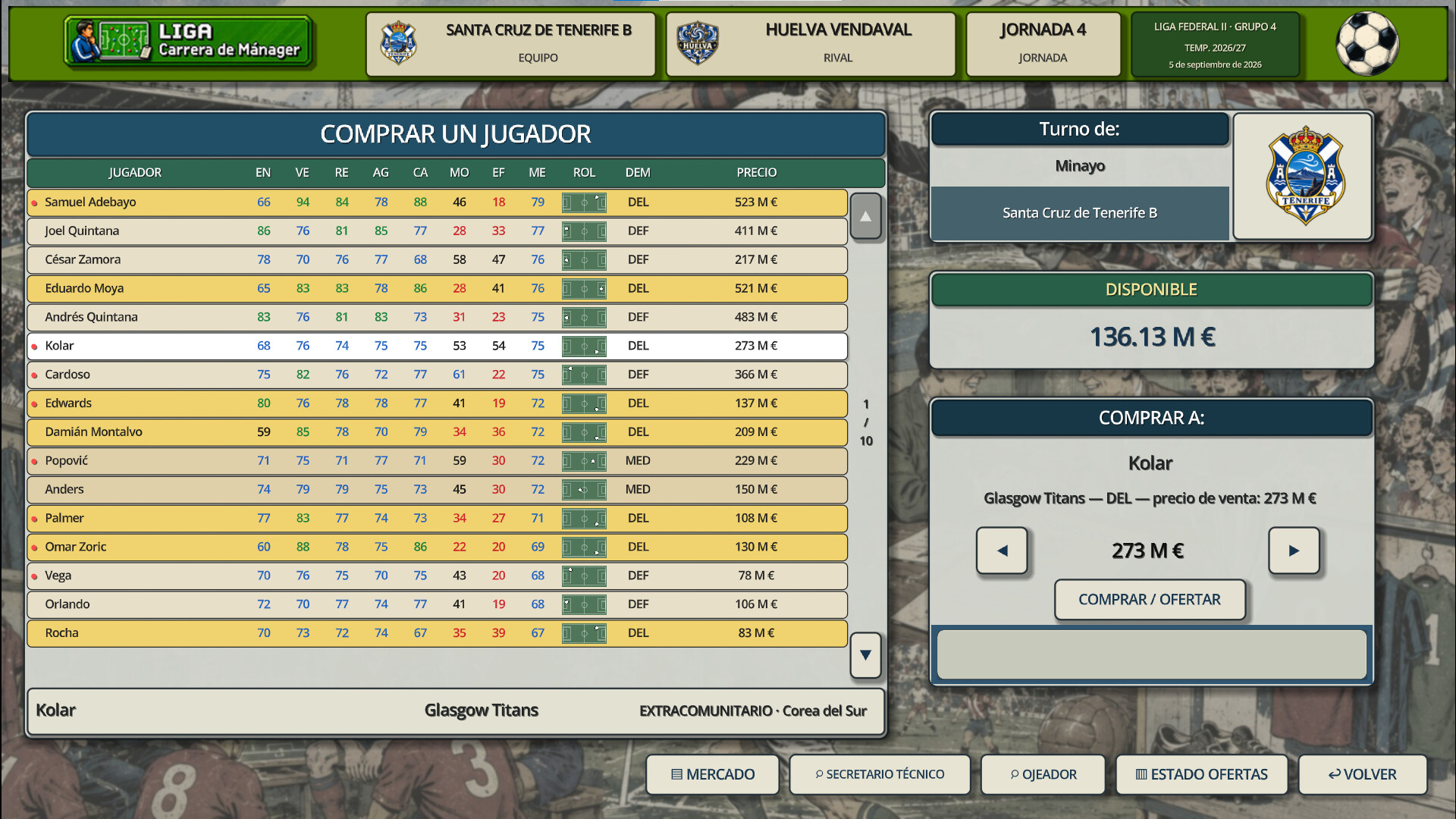
Task: Click Cardoso's pitch role icon
Action: pos(584,375)
